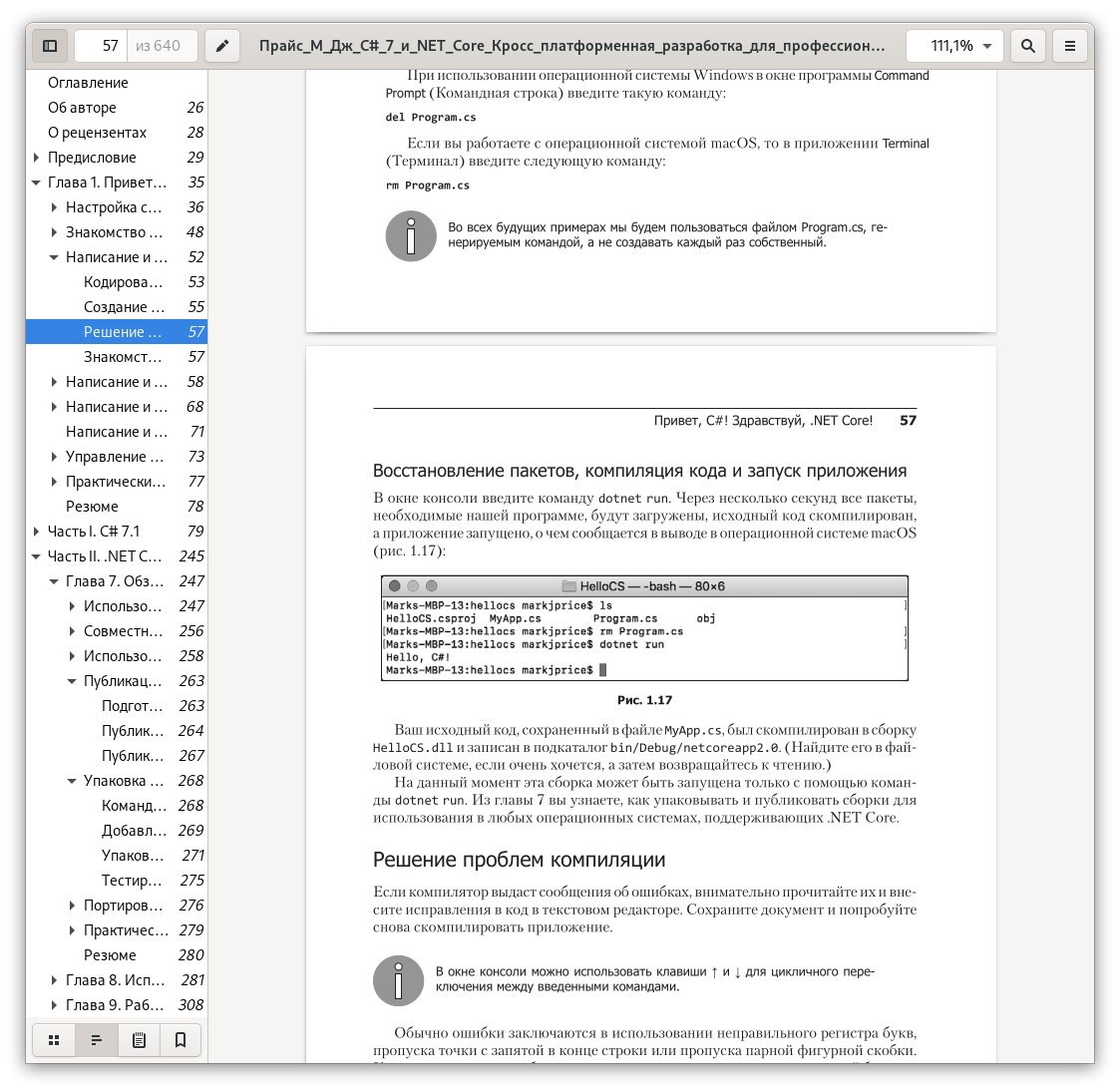The width and height of the screenshot is (1120, 1092).
Task: Click the terminal screenshot figure HelloCS
Action: click(644, 628)
